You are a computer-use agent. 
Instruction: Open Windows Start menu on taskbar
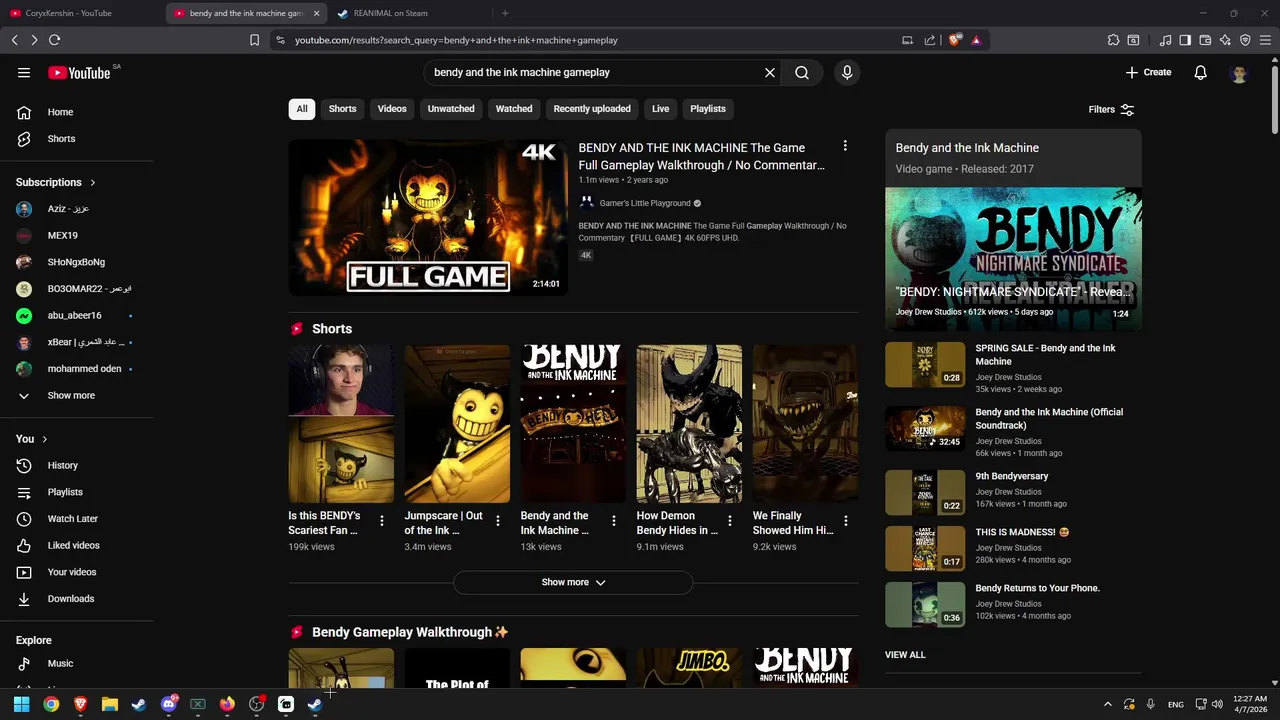tap(21, 704)
